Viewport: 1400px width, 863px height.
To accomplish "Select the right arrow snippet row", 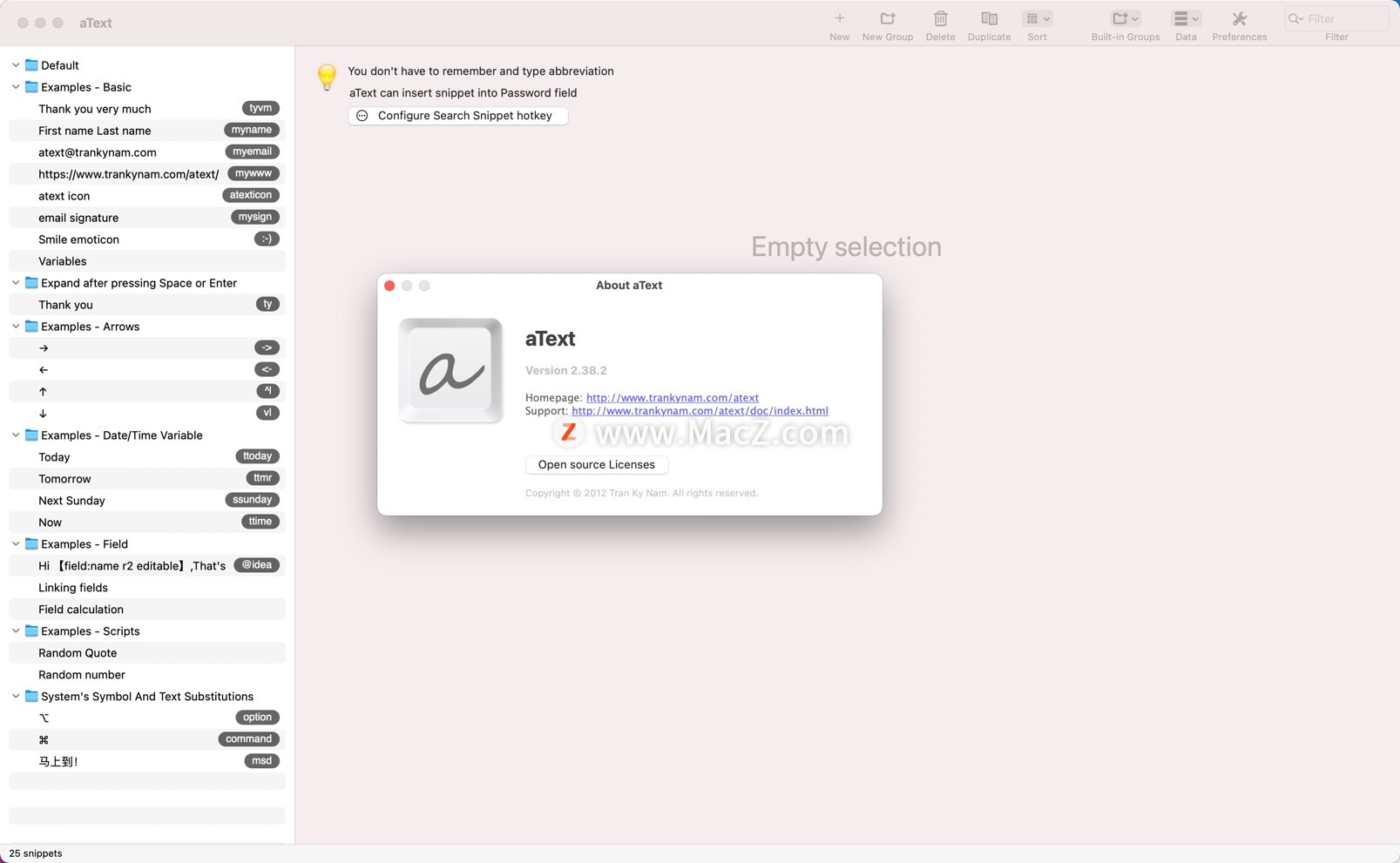I will click(x=147, y=348).
